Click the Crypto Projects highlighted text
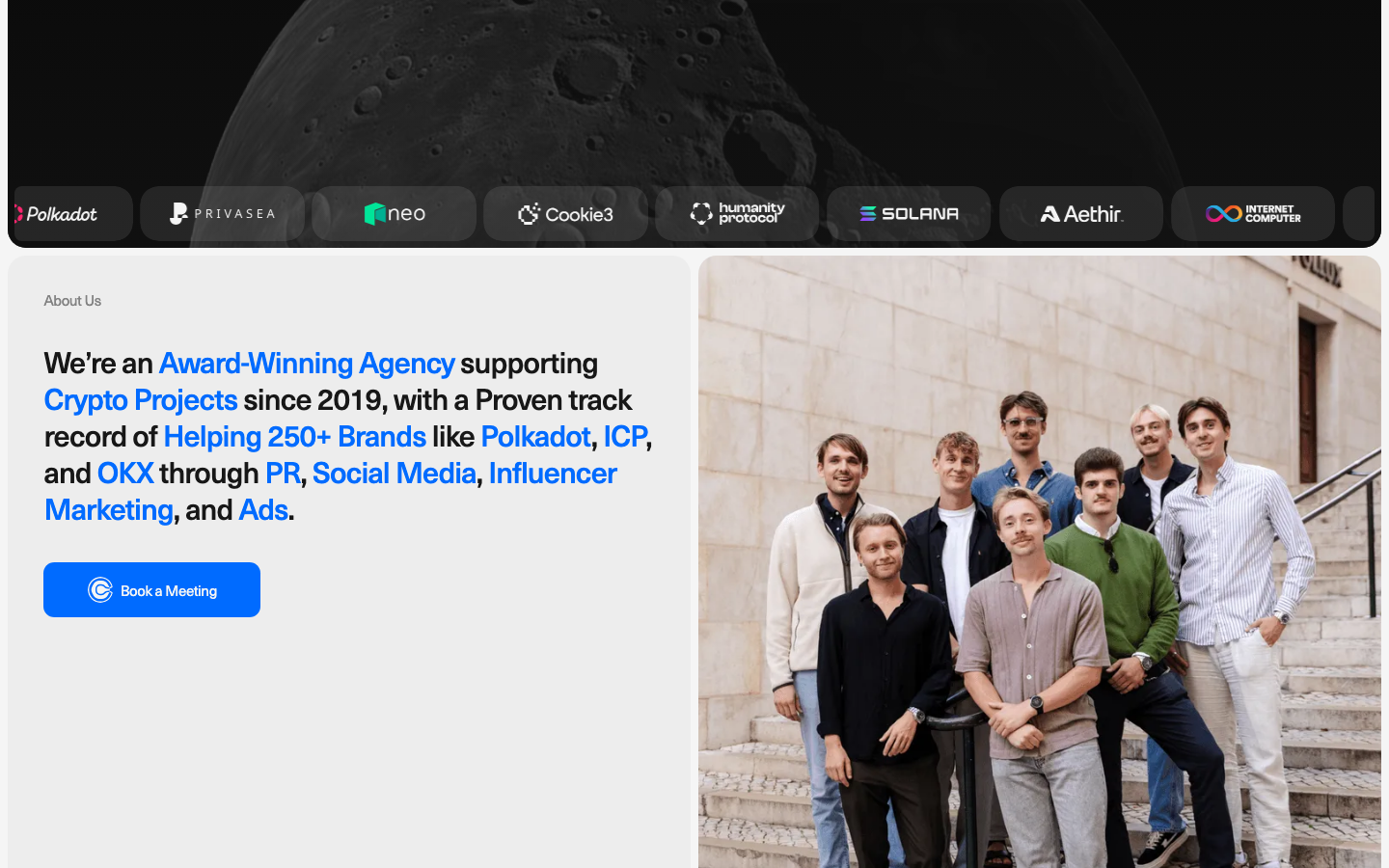Image resolution: width=1389 pixels, height=868 pixels. point(141,400)
